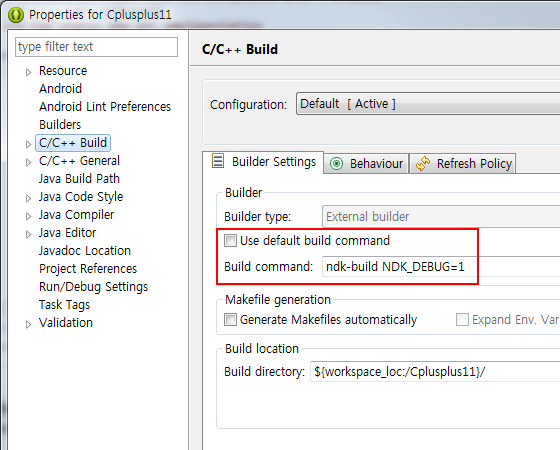560x450 pixels.
Task: Select Android in the properties tree
Action: click(x=60, y=89)
